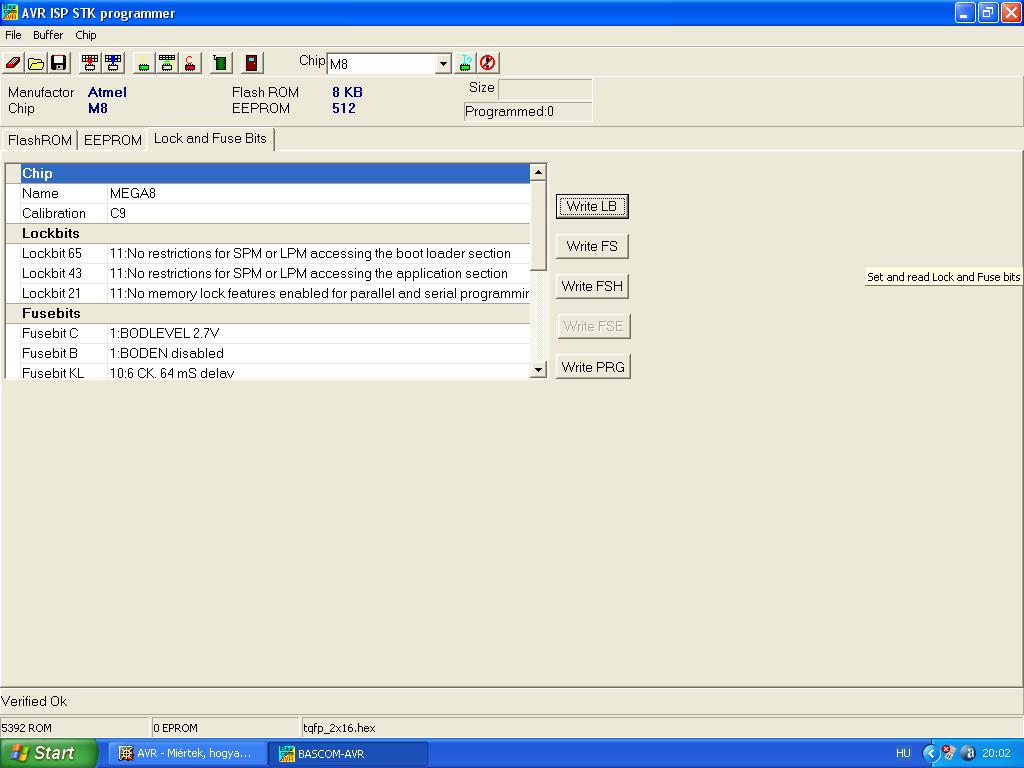Screen dimensions: 1024x768
Task: Click the tqfp_2x16.hex filename in status bar
Action: coord(339,728)
